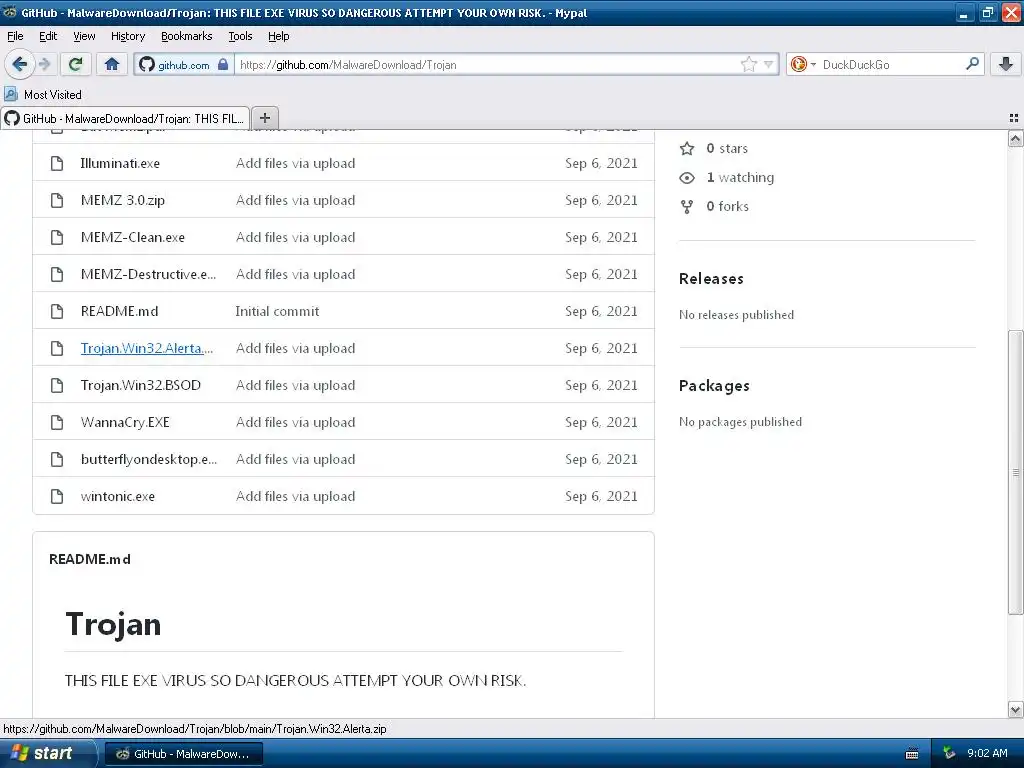1024x768 pixels.
Task: Click the vertical scrollbar up arrow
Action: point(1015,138)
